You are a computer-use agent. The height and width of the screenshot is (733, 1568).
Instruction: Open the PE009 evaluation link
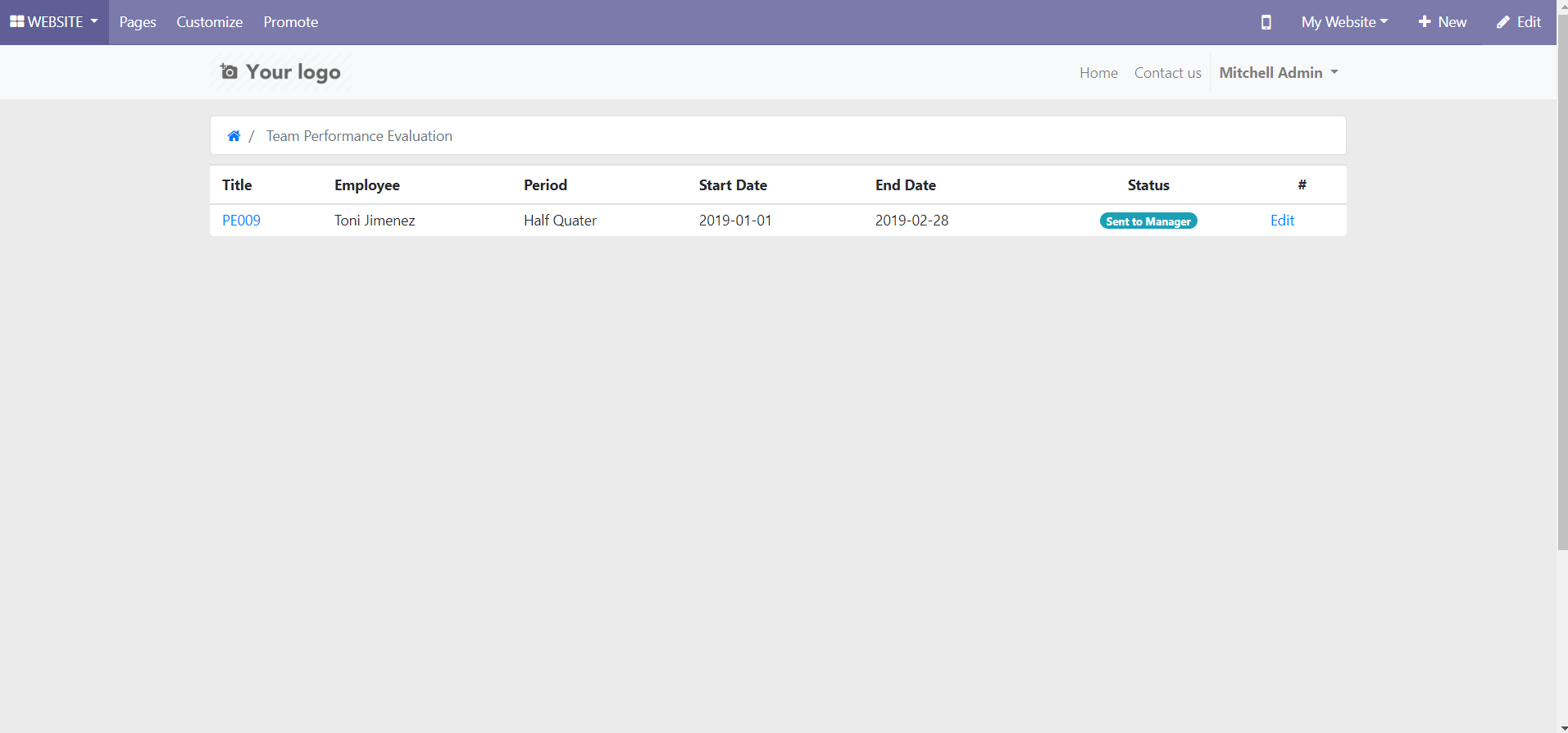click(241, 221)
